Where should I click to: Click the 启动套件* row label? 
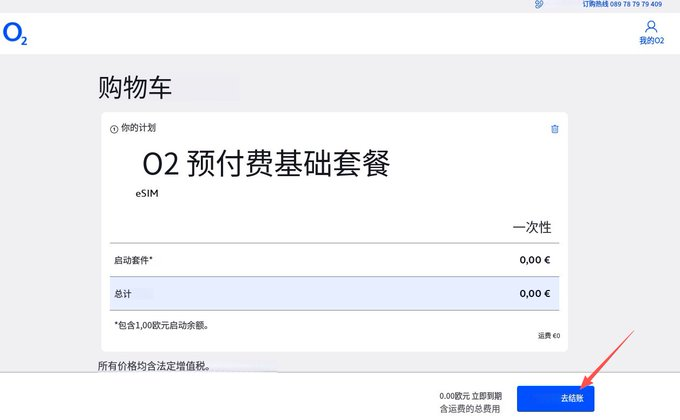pyautogui.click(x=133, y=260)
